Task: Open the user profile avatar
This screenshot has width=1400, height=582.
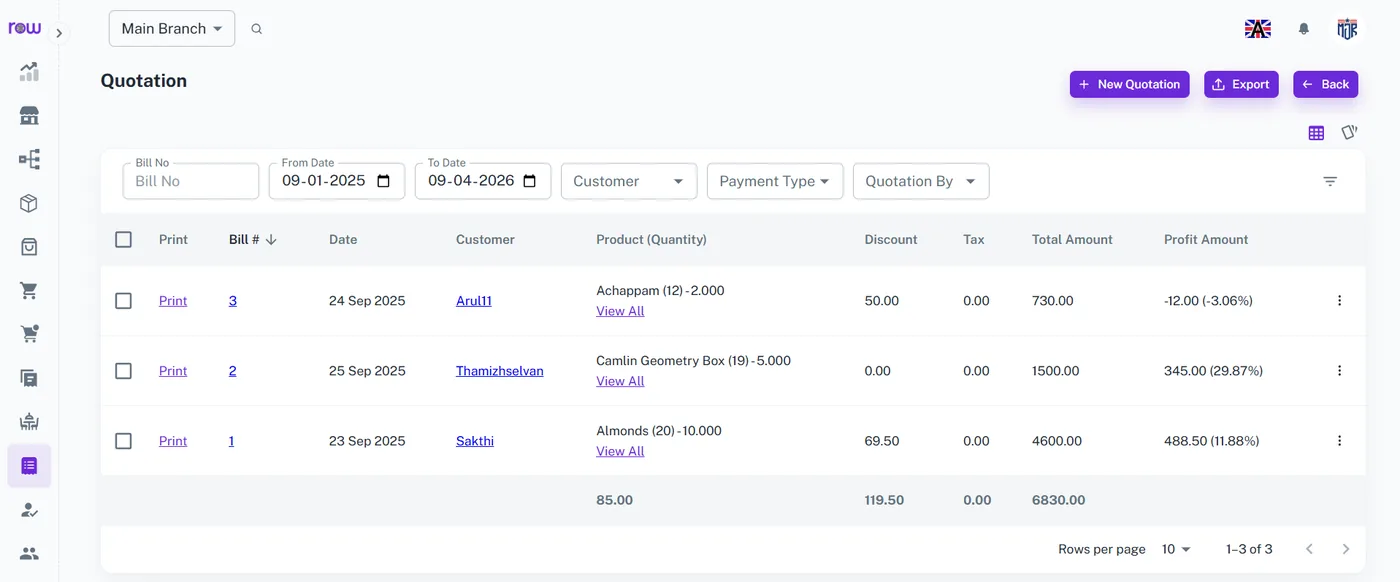Action: (x=1348, y=29)
